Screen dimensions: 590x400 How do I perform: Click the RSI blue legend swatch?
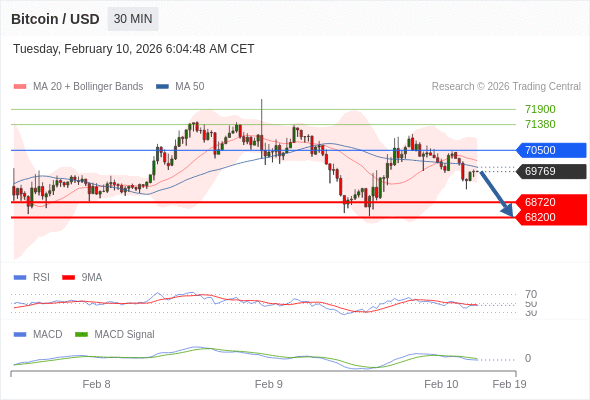pyautogui.click(x=20, y=278)
